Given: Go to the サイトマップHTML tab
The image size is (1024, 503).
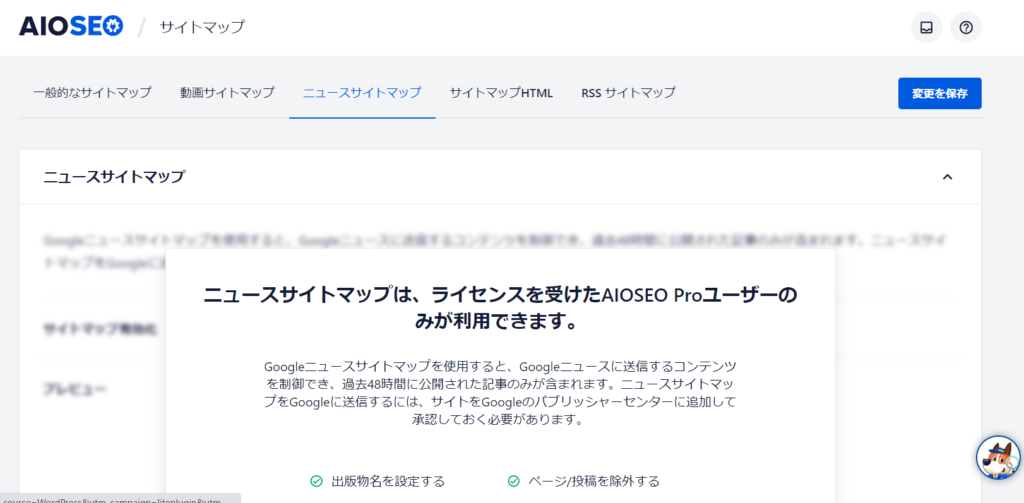Looking at the screenshot, I should [501, 93].
